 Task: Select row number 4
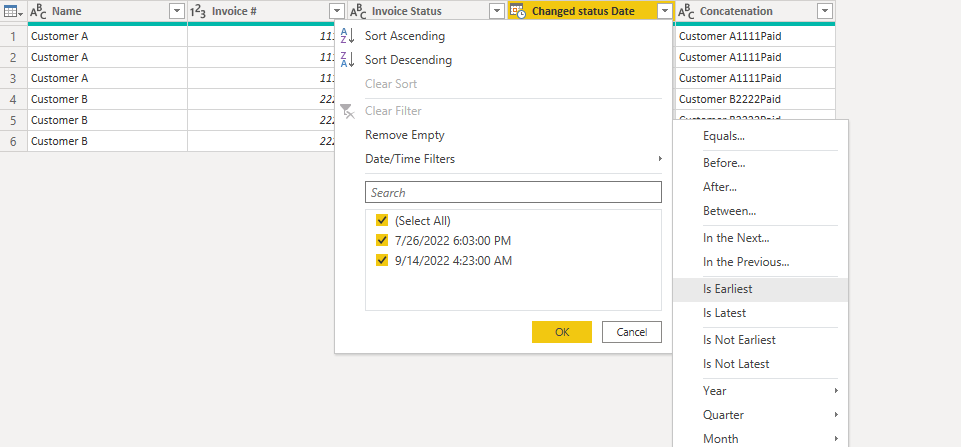pyautogui.click(x=13, y=99)
